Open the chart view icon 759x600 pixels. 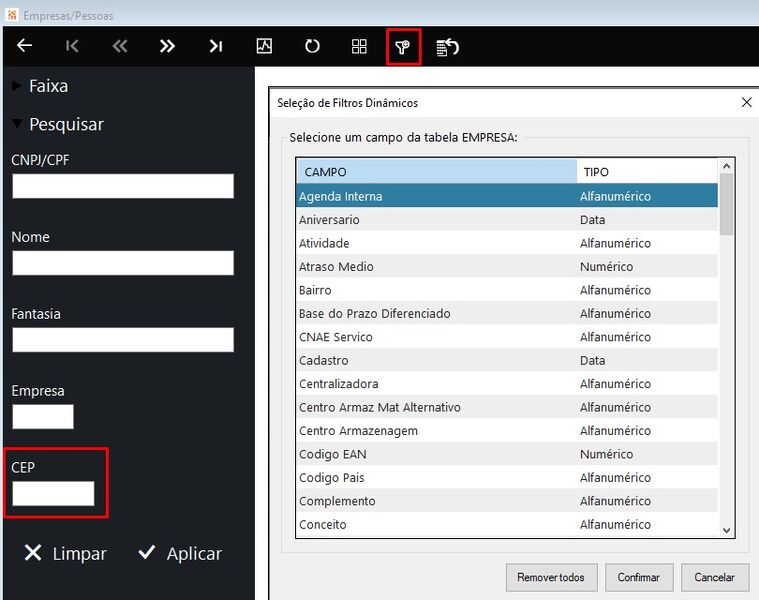coord(264,46)
